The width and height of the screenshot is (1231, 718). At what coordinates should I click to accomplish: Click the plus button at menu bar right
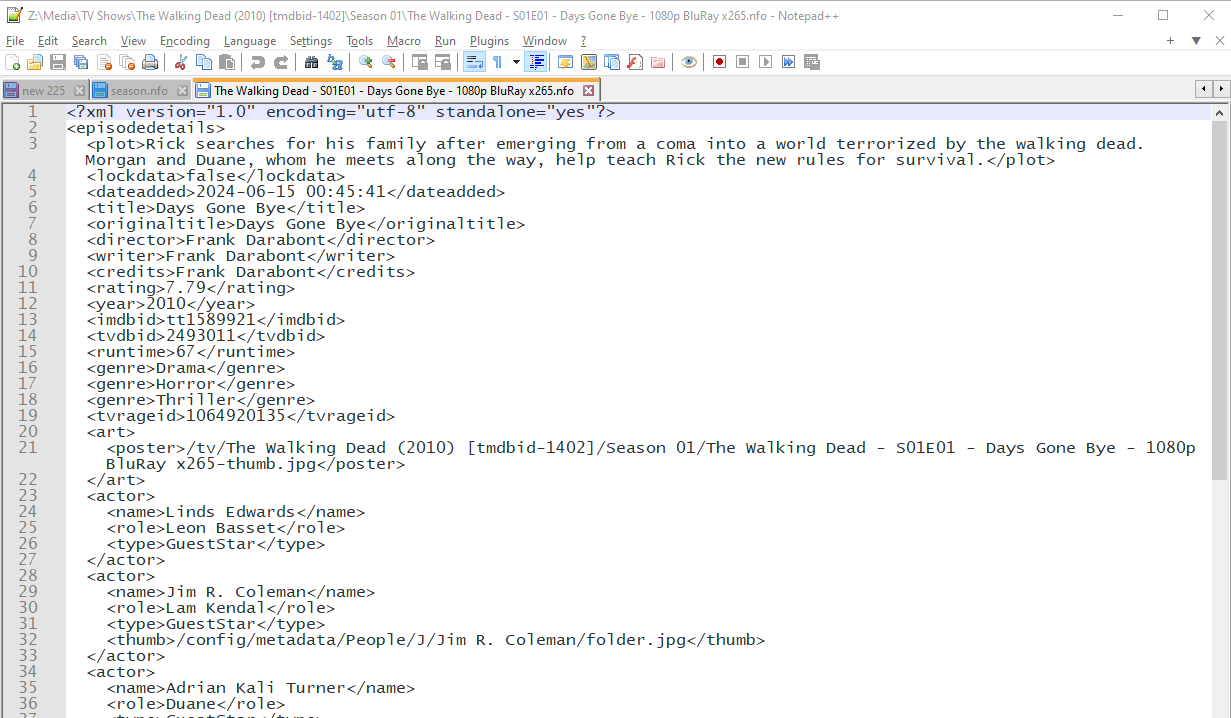coord(1170,41)
